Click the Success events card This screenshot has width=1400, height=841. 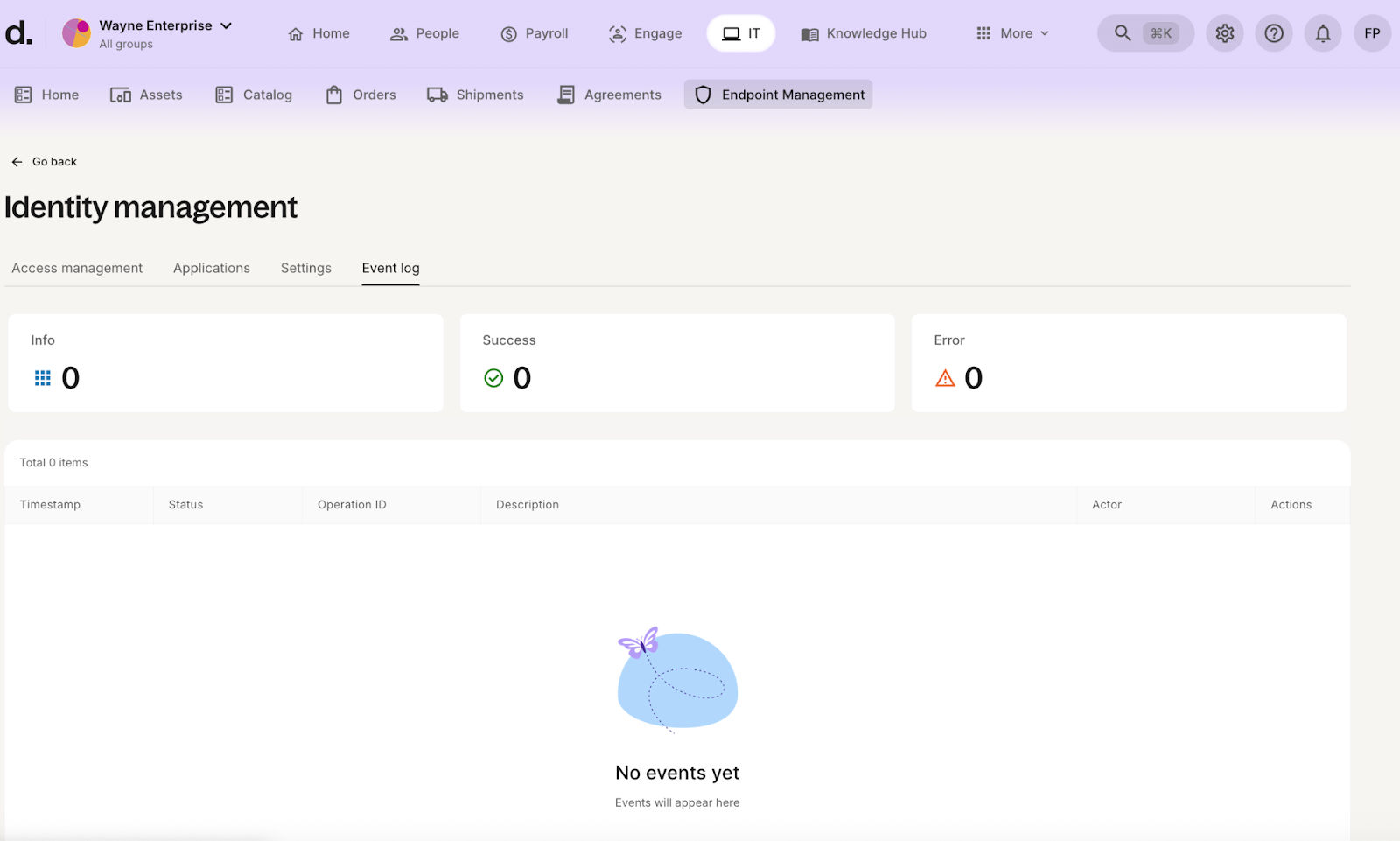(676, 362)
